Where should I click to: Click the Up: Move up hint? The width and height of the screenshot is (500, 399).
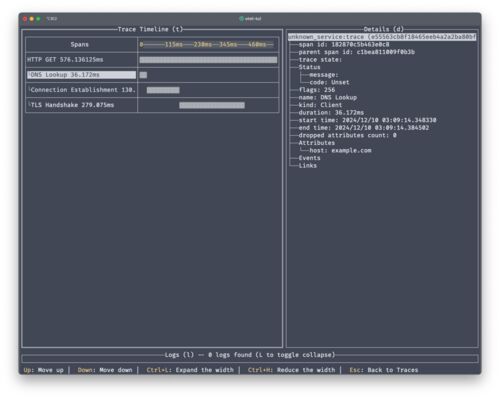point(44,370)
